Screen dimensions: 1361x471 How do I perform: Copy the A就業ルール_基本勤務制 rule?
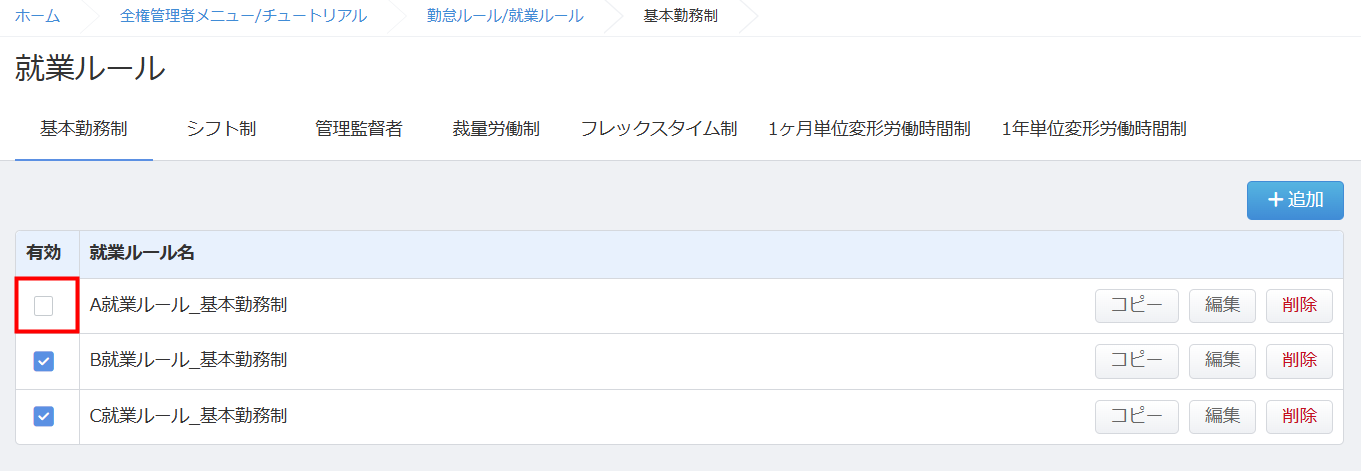tap(1137, 306)
